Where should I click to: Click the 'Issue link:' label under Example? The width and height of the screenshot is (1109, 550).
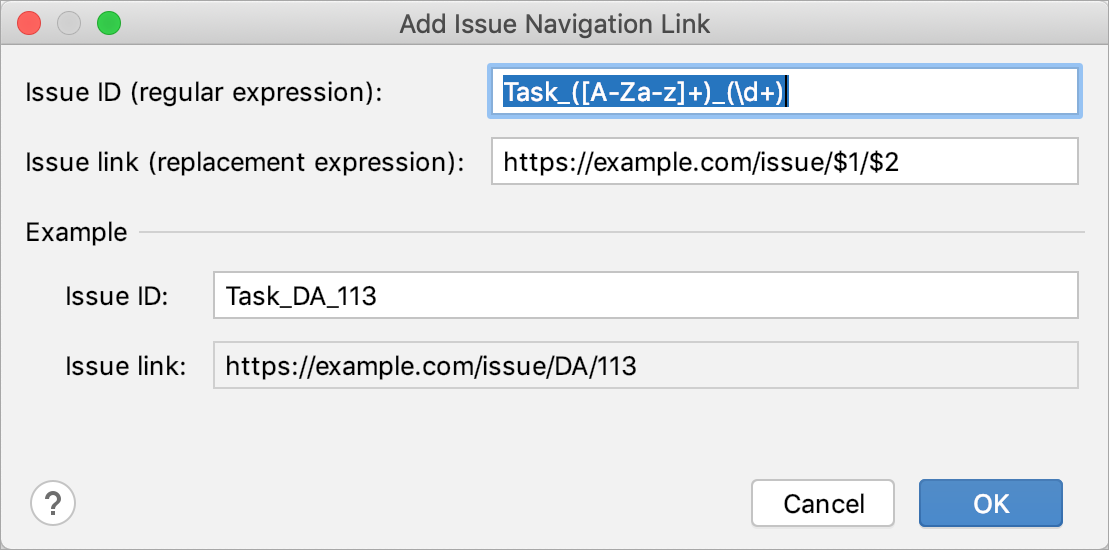(125, 366)
